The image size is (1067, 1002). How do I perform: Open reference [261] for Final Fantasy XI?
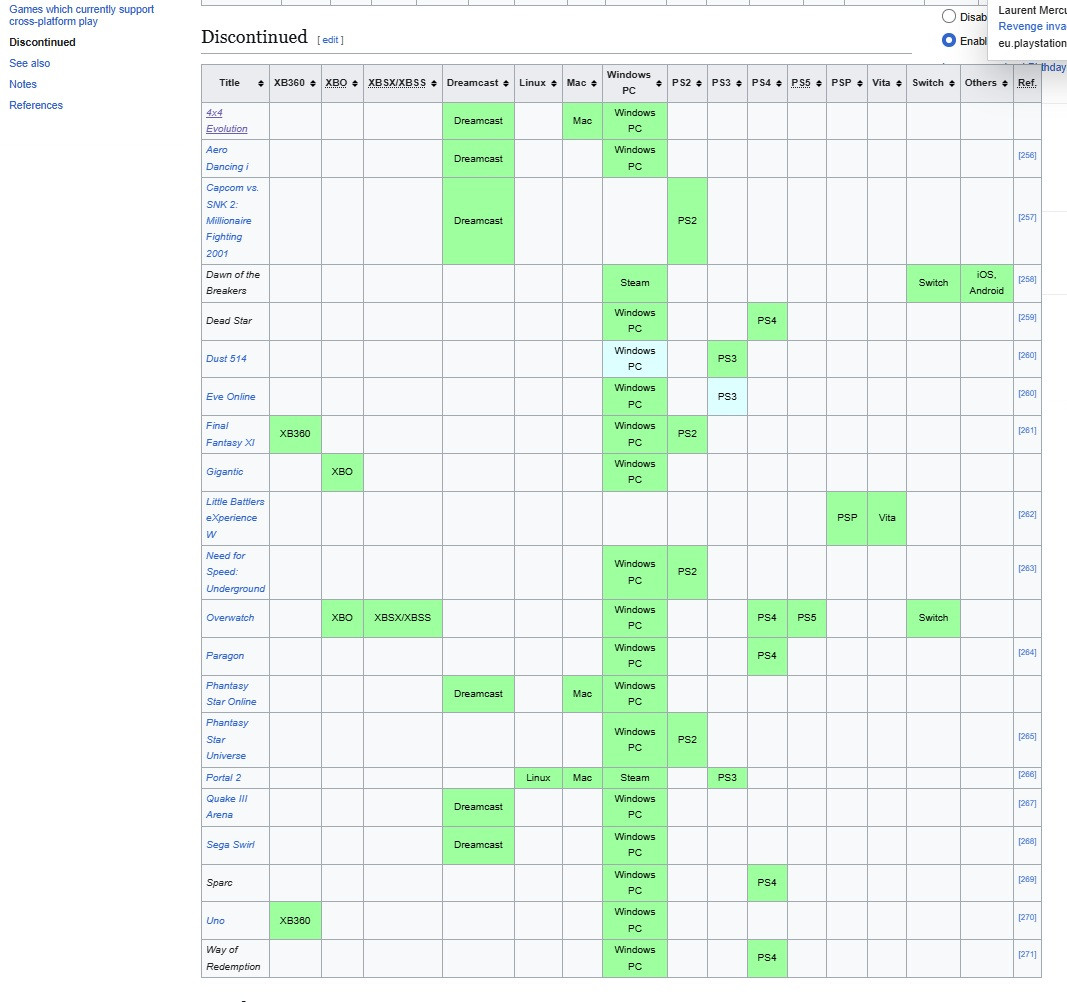pyautogui.click(x=1027, y=430)
